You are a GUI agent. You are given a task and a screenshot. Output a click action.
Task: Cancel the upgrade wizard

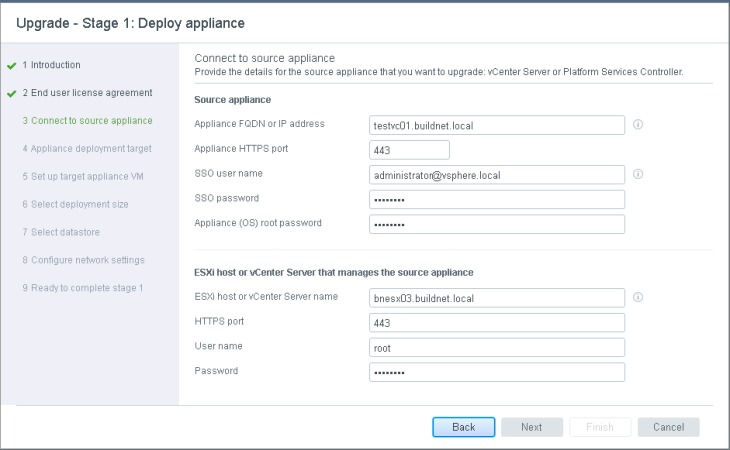(x=668, y=427)
